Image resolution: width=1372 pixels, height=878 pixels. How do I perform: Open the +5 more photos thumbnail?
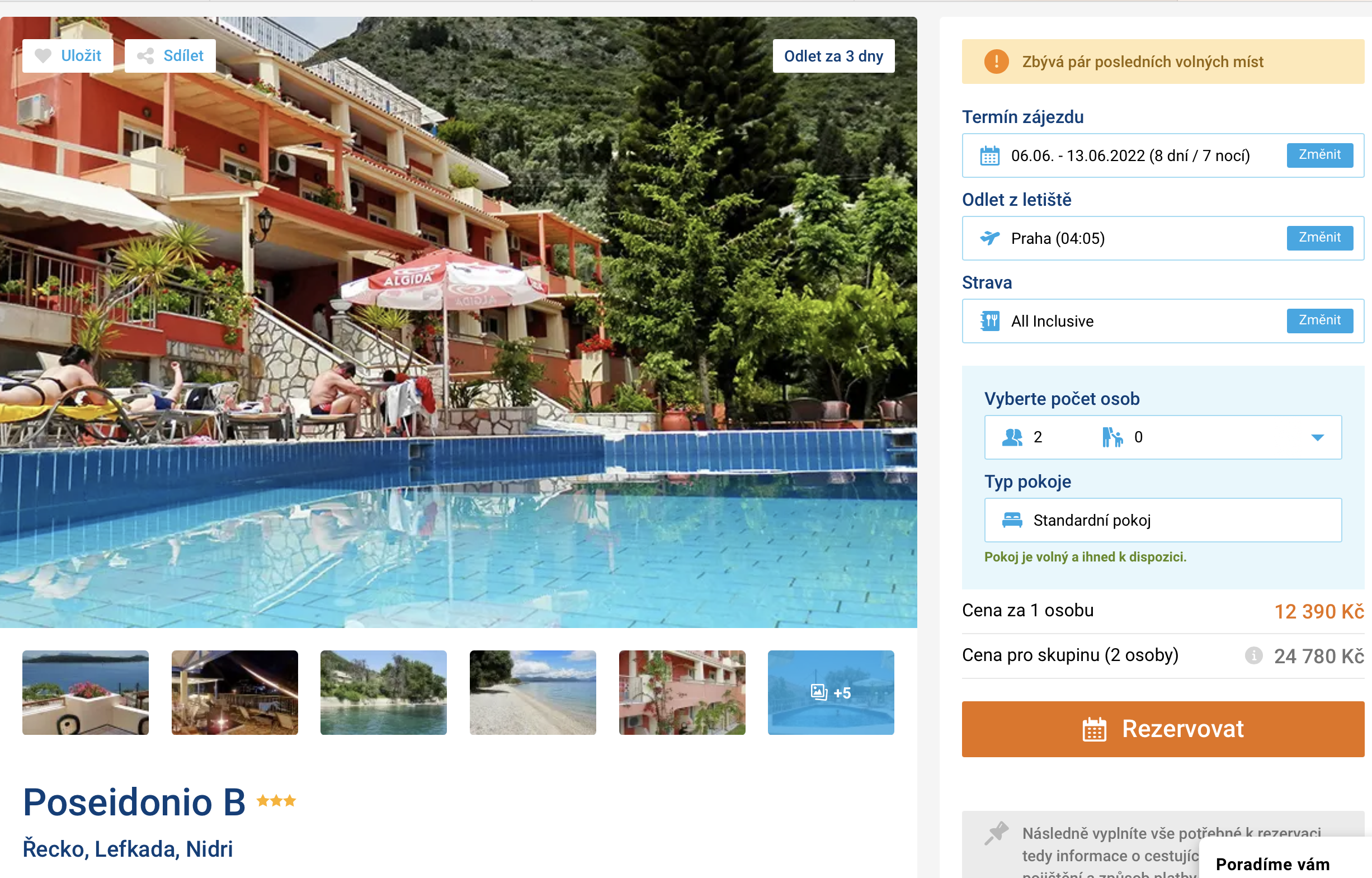[831, 692]
